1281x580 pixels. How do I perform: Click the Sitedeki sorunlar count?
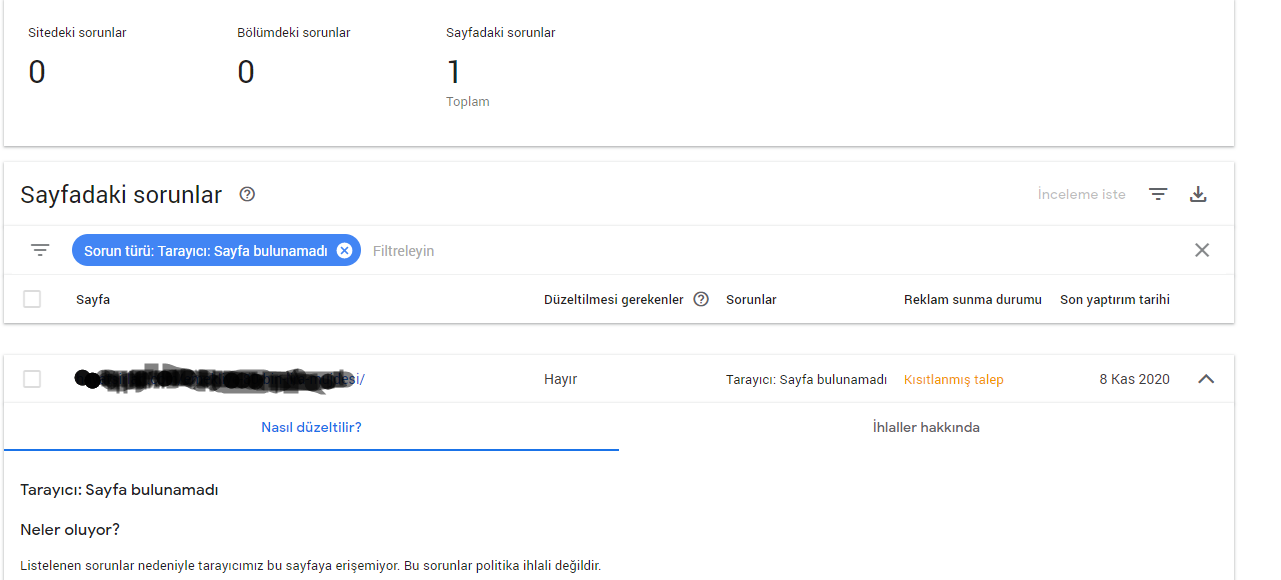click(37, 72)
